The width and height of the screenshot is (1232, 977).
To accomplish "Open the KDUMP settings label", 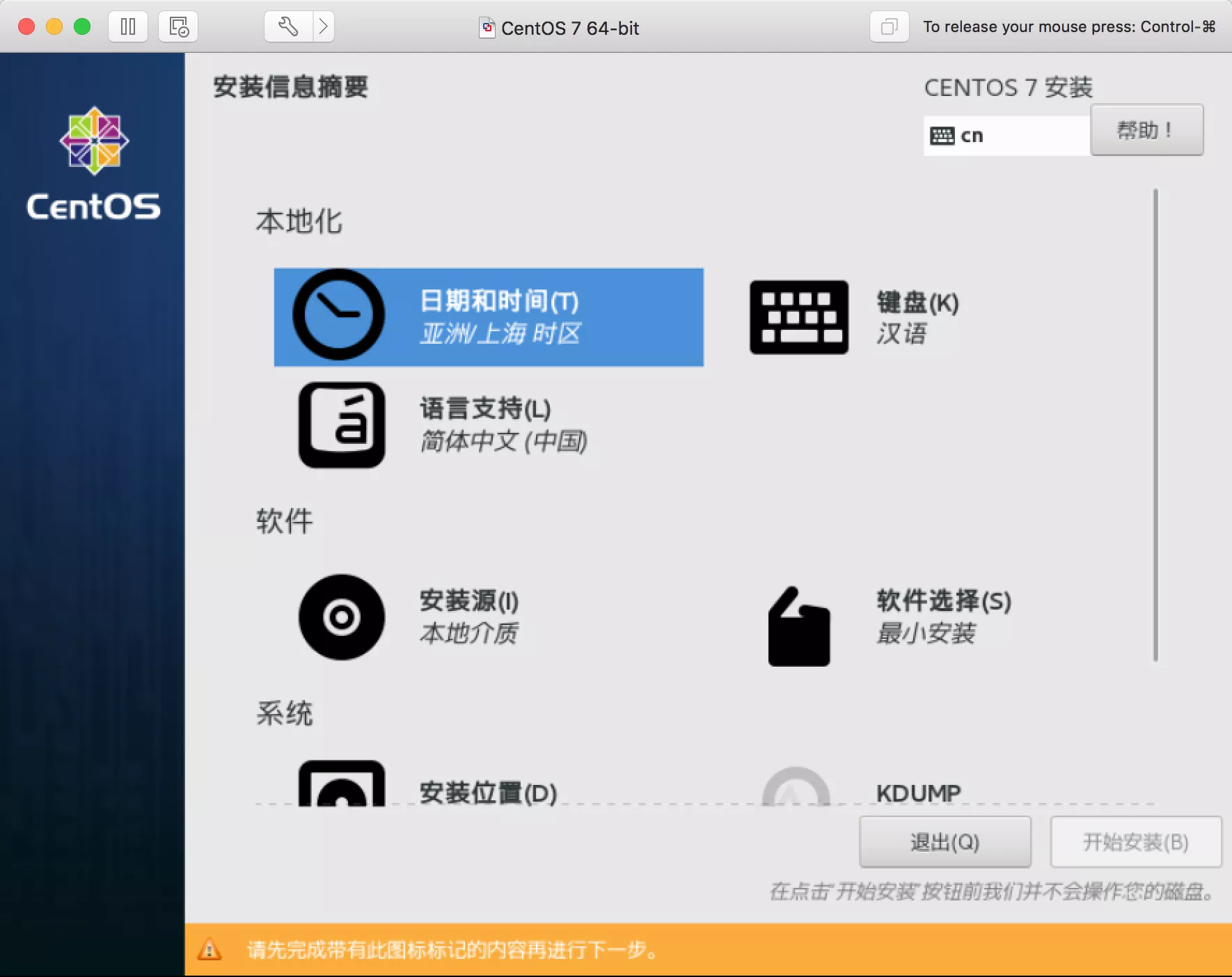I will [x=919, y=793].
